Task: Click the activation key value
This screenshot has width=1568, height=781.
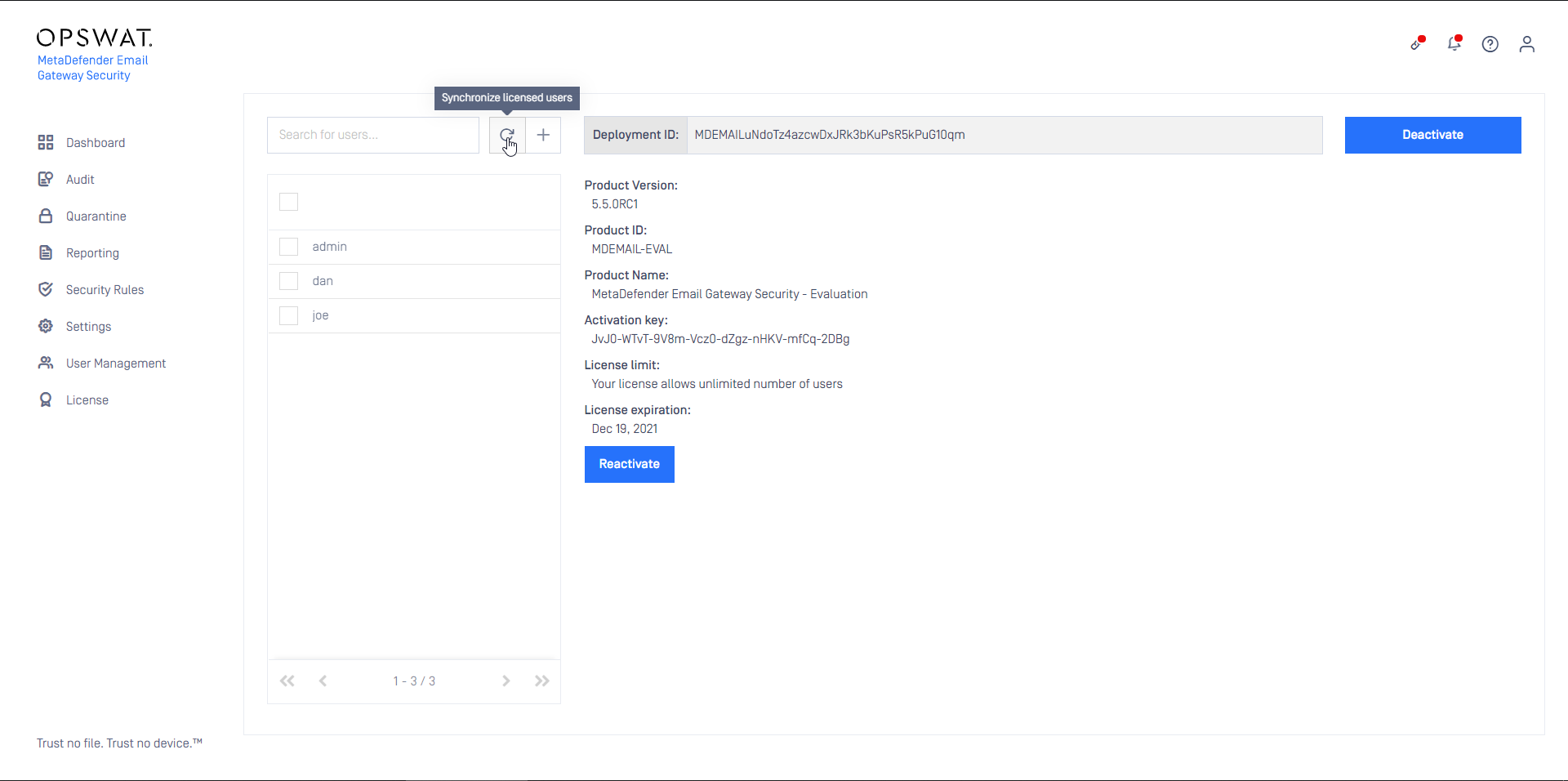Action: pos(720,339)
